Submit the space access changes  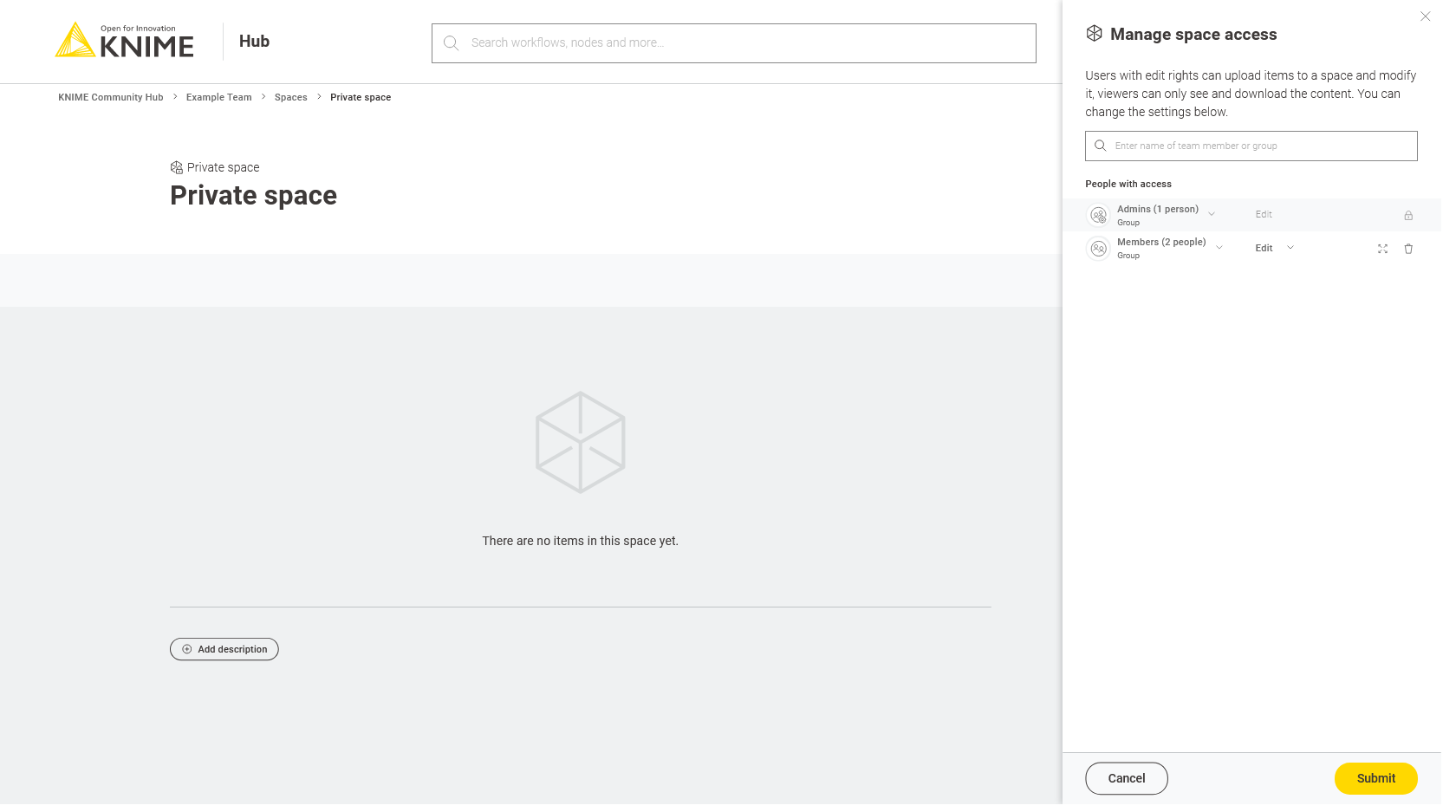coord(1375,778)
